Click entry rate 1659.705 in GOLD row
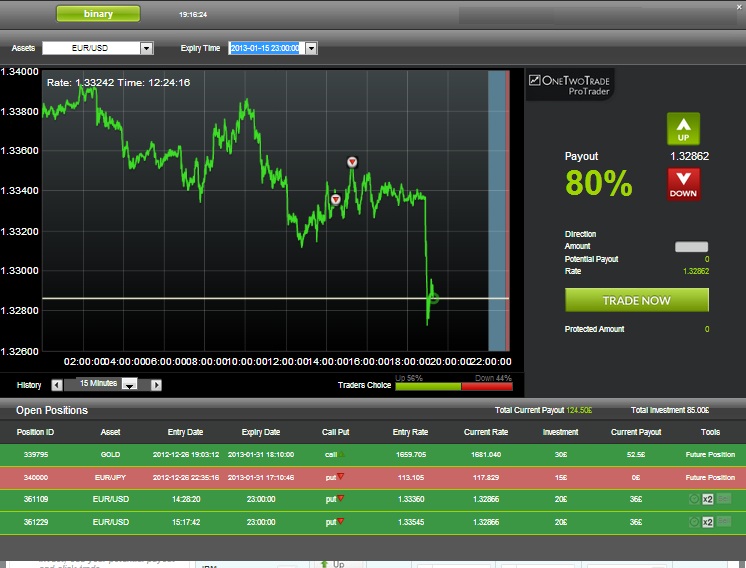This screenshot has width=746, height=568. coord(411,454)
